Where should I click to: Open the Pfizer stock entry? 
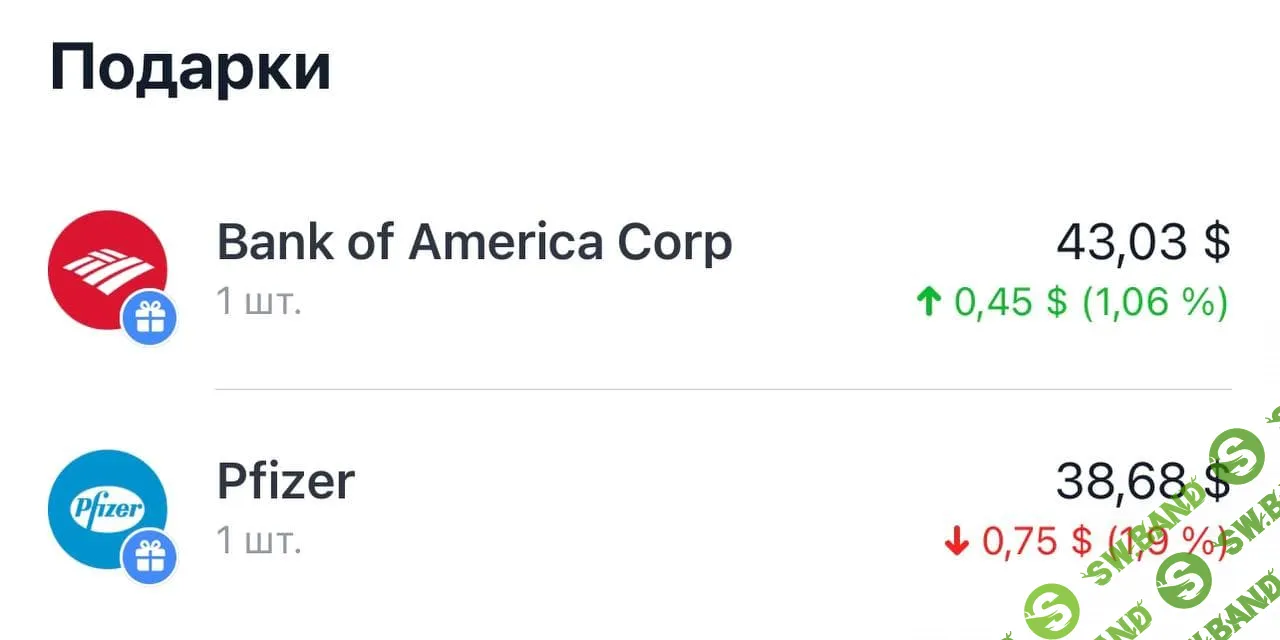click(286, 482)
